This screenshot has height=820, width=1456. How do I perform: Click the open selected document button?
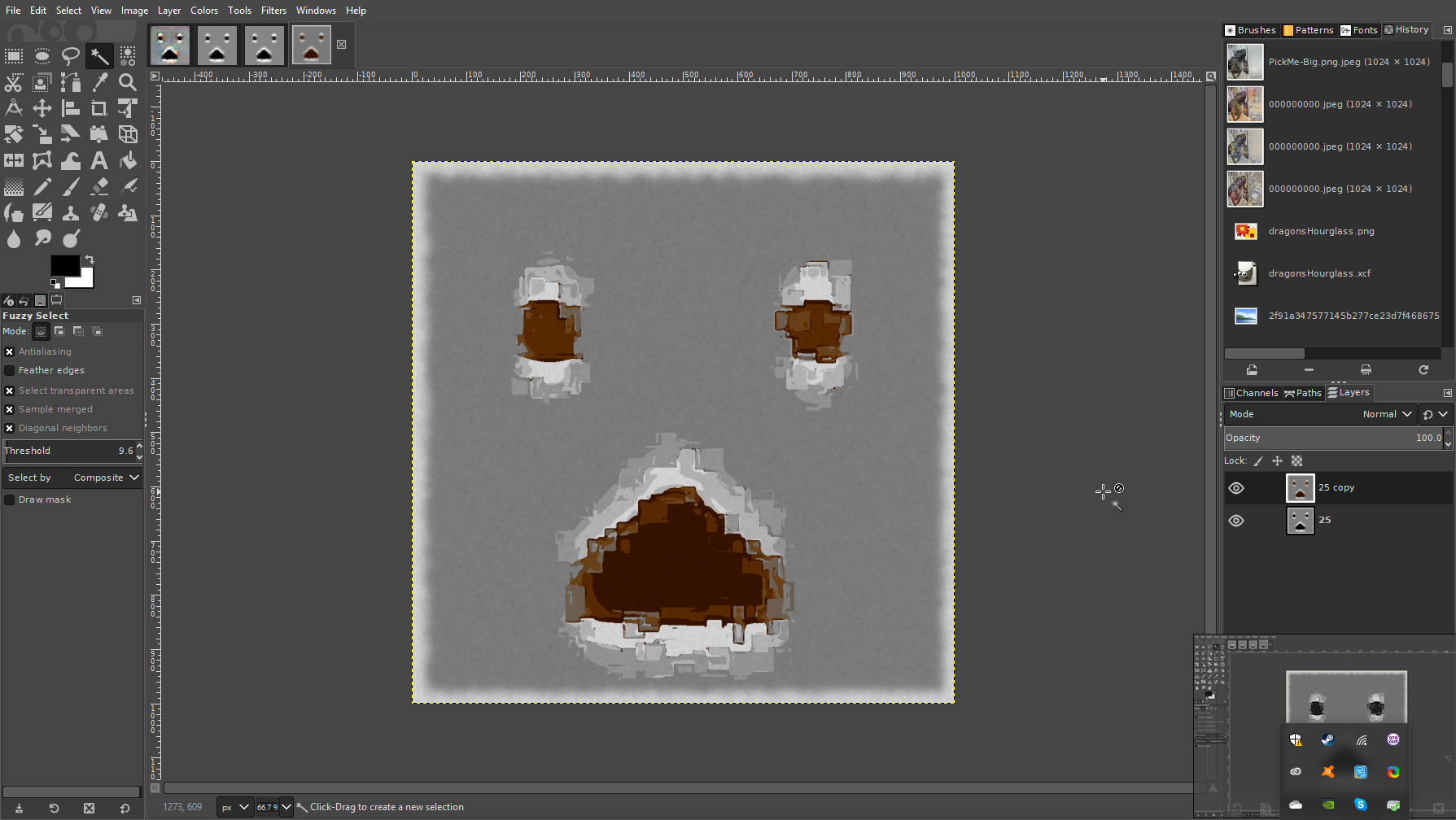tap(1252, 370)
